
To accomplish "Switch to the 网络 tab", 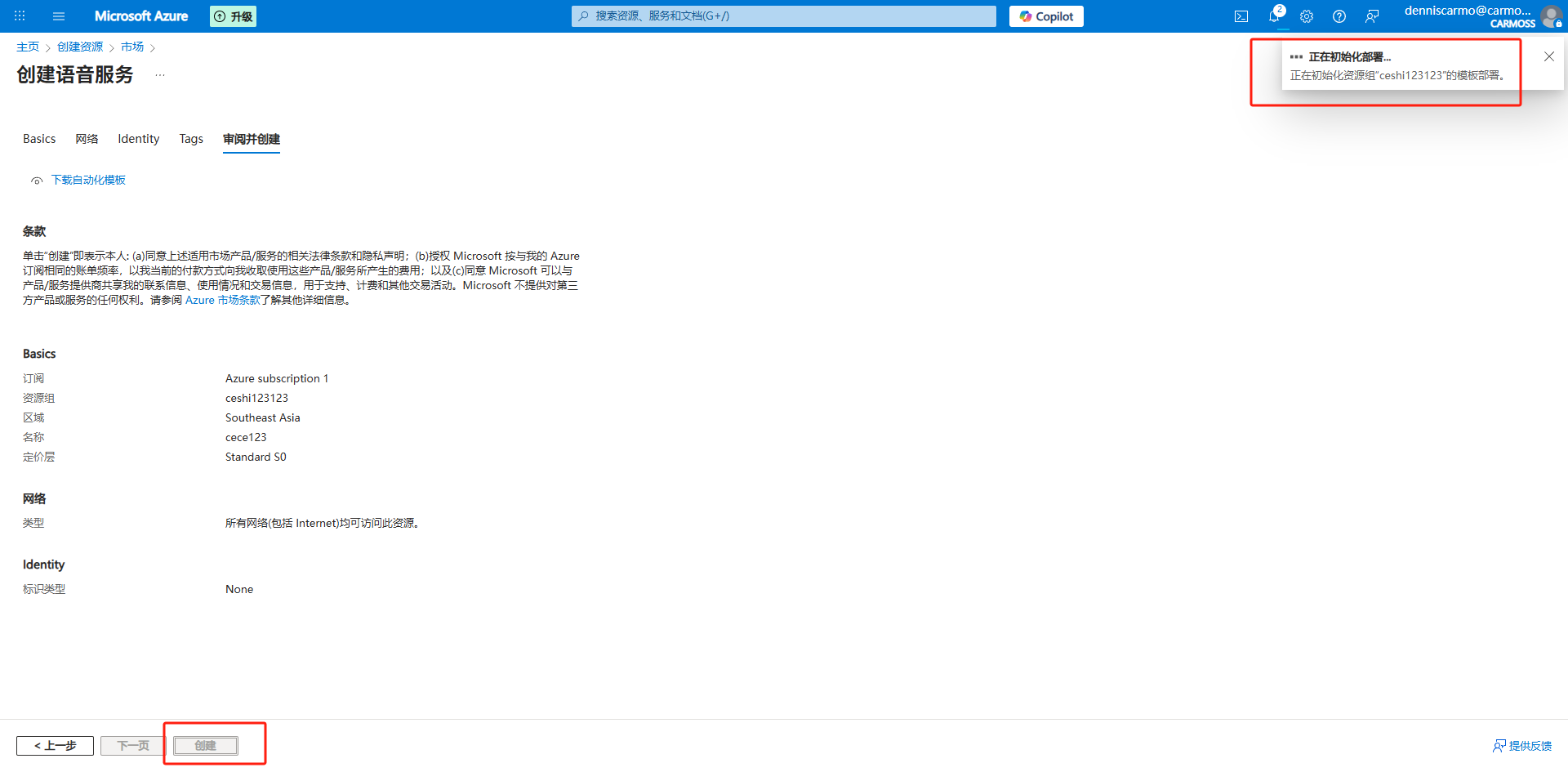I will click(87, 139).
